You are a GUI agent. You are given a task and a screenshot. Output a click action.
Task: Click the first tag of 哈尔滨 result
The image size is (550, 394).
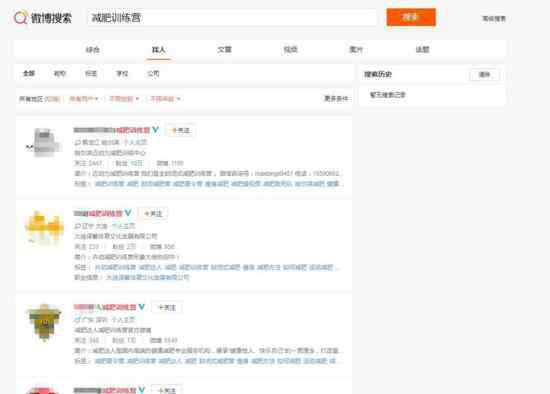coord(109,183)
